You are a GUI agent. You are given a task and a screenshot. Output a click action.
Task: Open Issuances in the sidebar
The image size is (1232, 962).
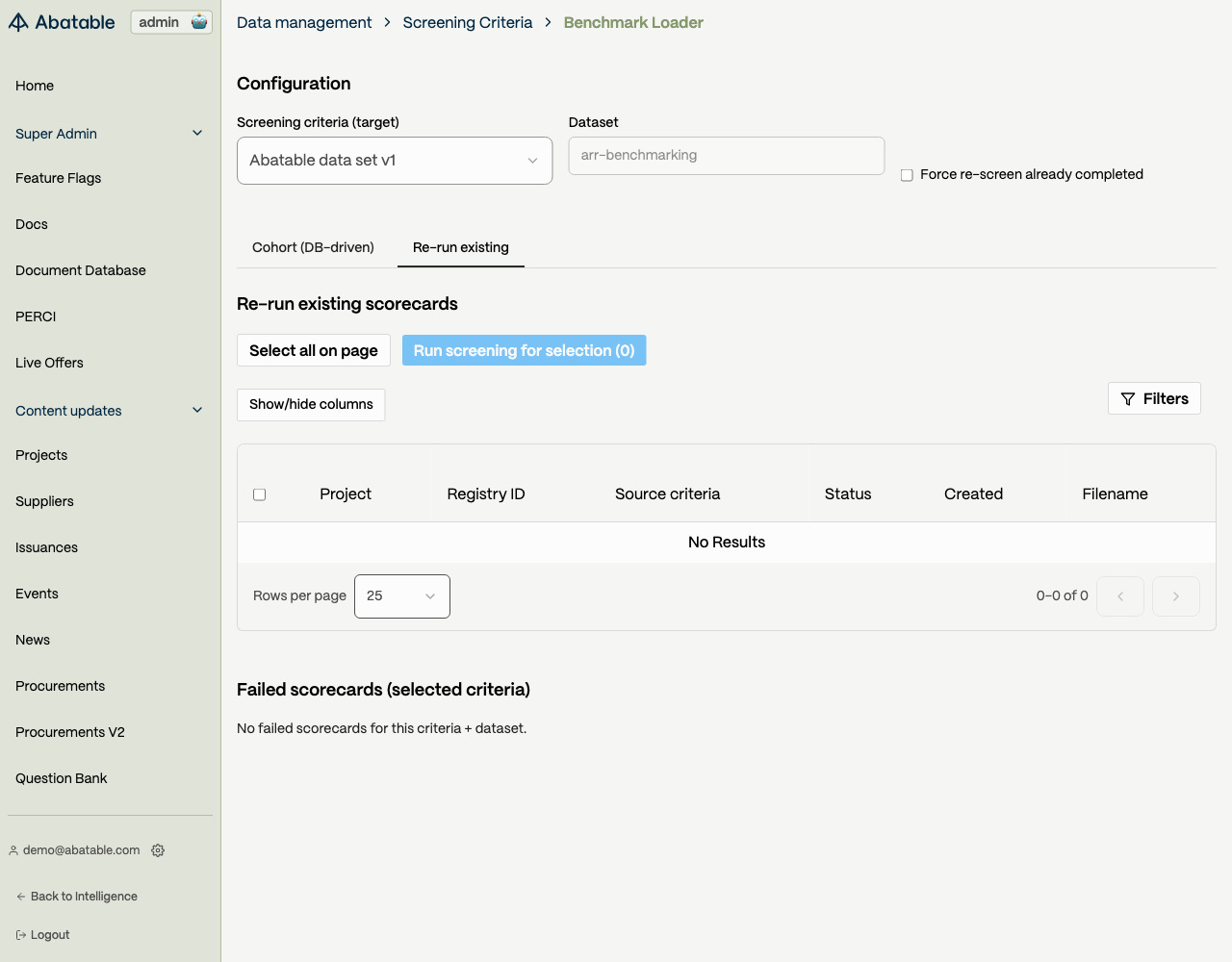coord(46,547)
